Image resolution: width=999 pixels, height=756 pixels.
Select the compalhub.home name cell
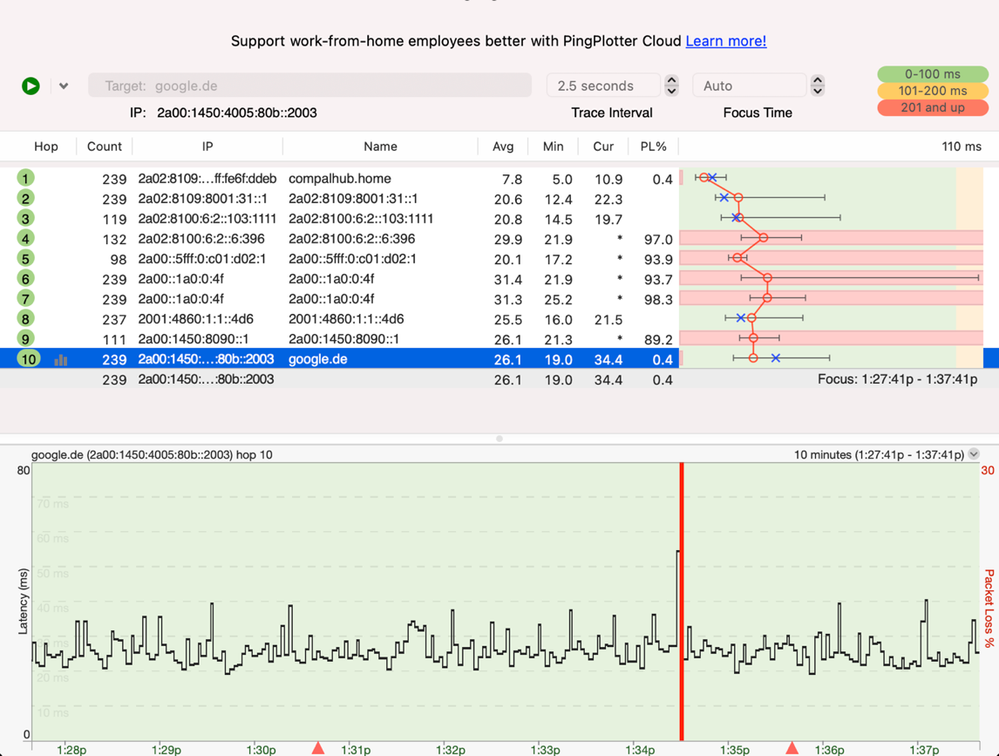point(340,179)
